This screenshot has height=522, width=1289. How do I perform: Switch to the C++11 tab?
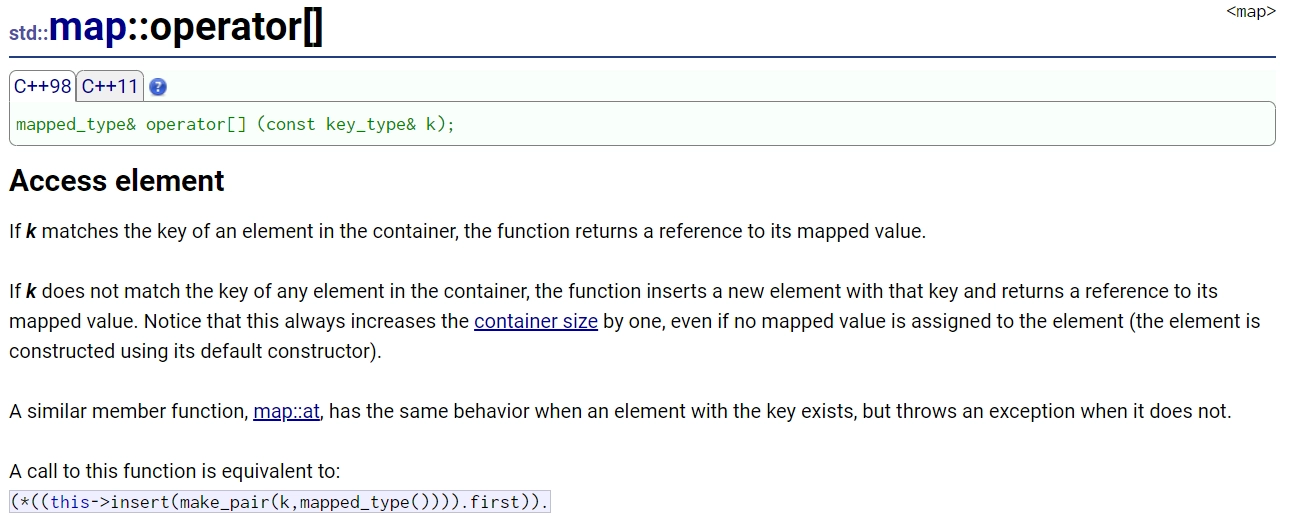click(x=110, y=86)
